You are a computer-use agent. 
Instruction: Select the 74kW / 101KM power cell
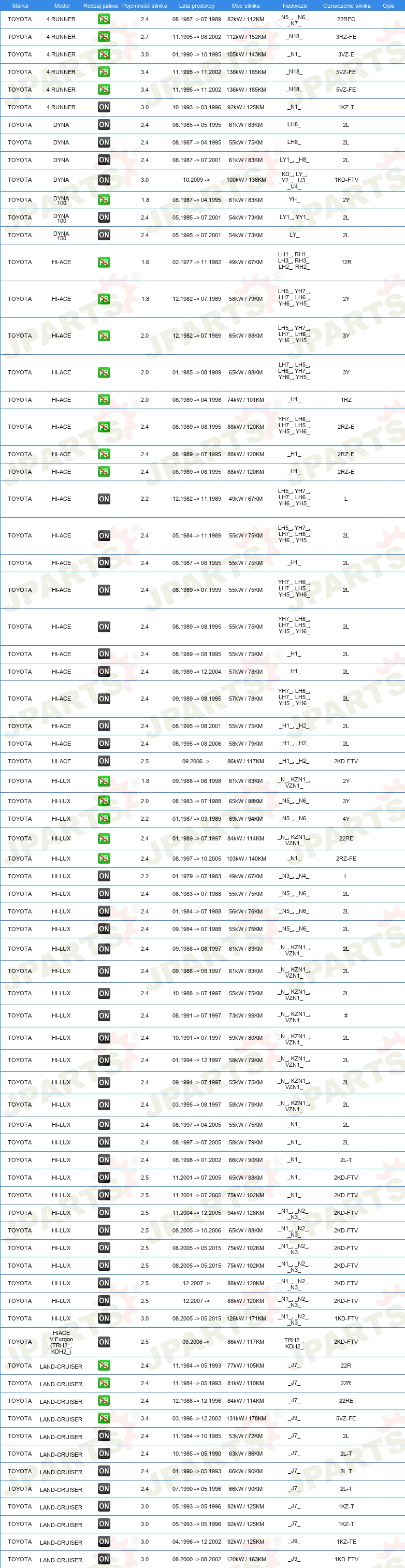[x=246, y=400]
